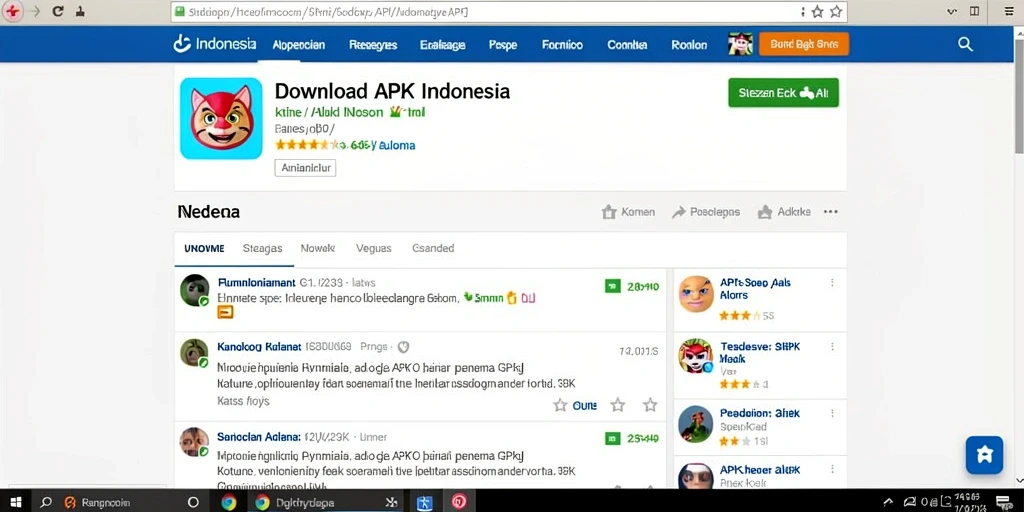Switch to the Veguas tab

point(374,248)
